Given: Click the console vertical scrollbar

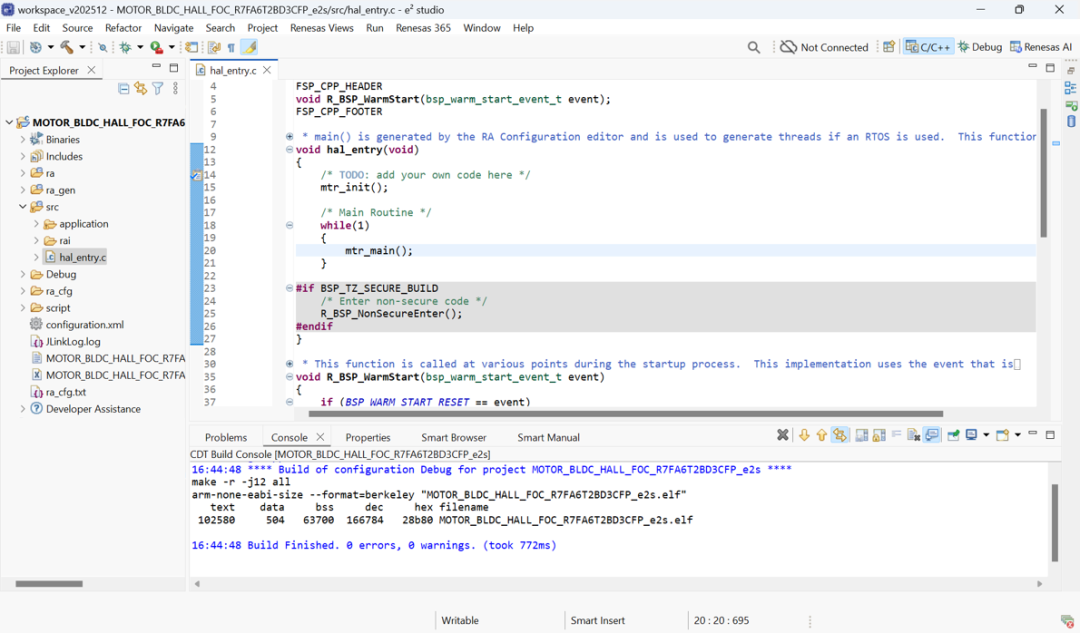Looking at the screenshot, I should coord(1055,522).
